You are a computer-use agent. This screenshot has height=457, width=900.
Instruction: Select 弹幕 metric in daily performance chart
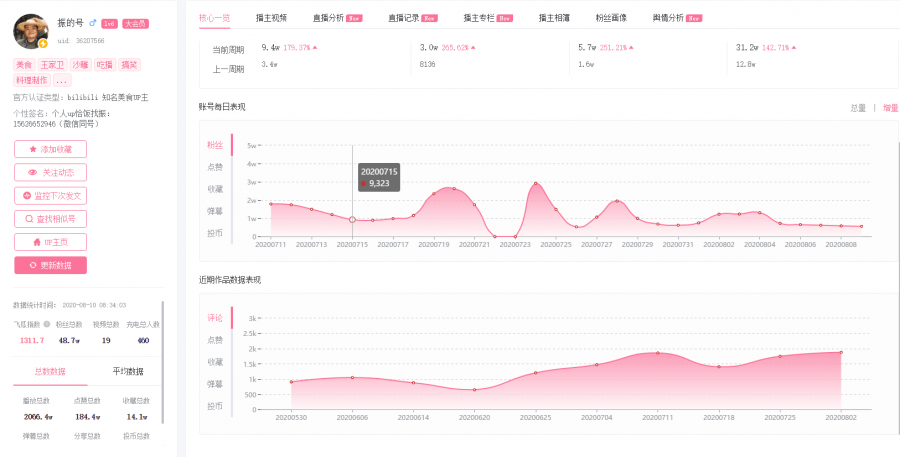coord(215,211)
